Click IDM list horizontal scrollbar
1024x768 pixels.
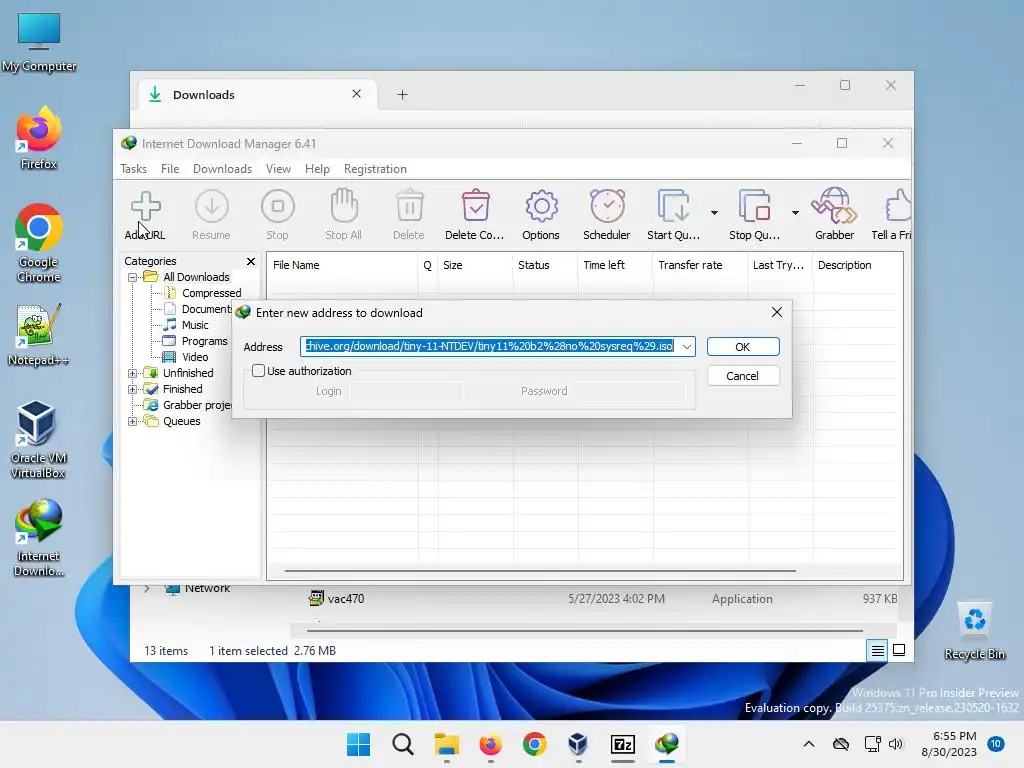(x=540, y=571)
